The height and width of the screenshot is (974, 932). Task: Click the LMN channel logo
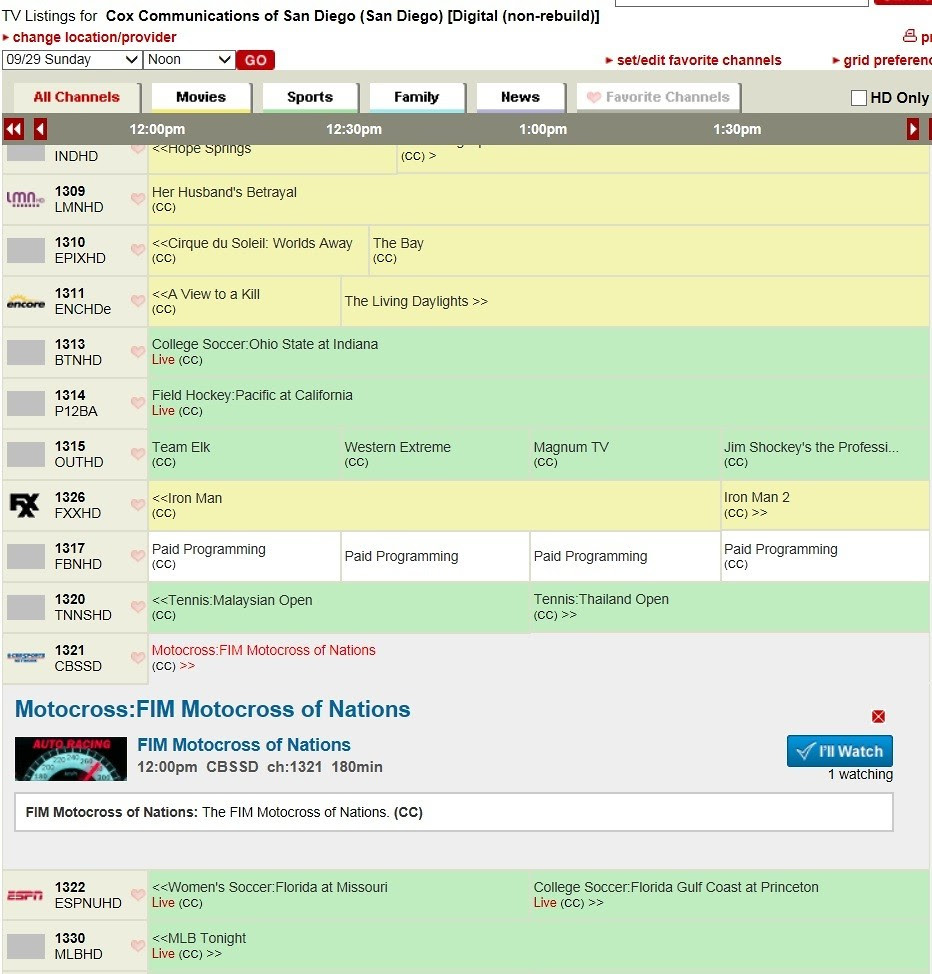tap(25, 199)
